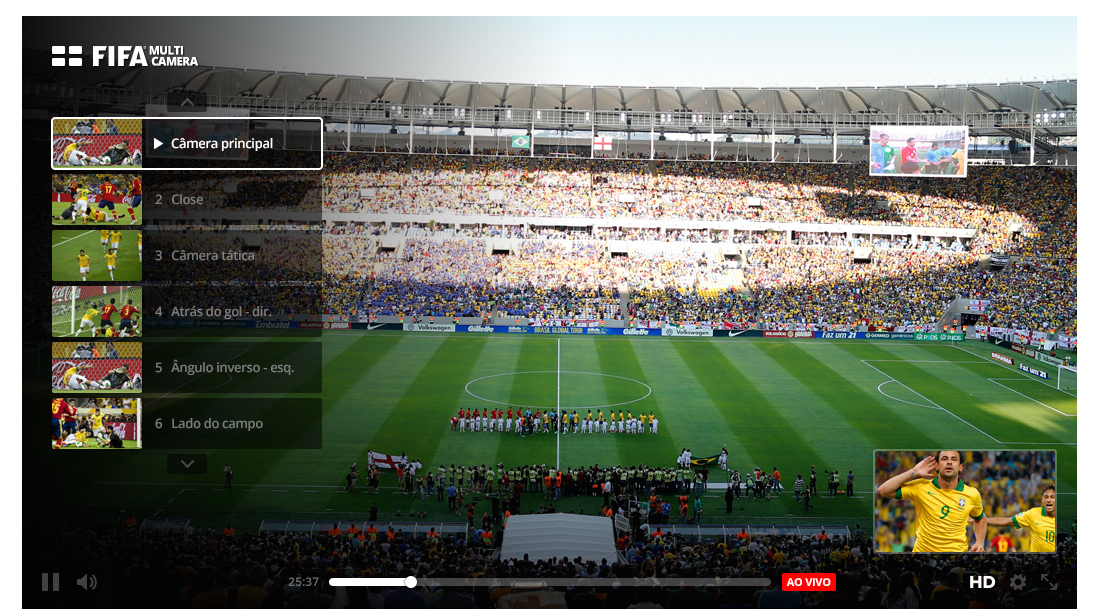
Task: Click the Lado do campo preview thumbnail
Action: (x=97, y=424)
